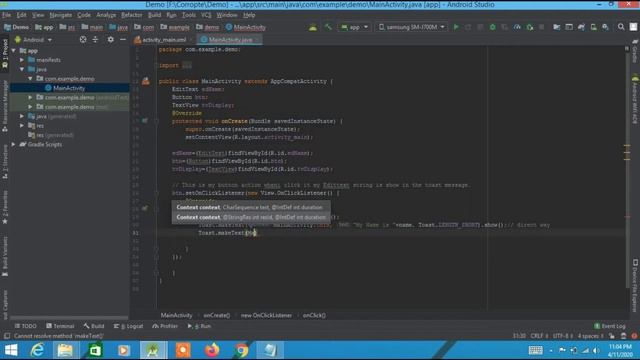Expand Gradle Scripts node
Viewport: 640px width, 360px height.
(14, 144)
